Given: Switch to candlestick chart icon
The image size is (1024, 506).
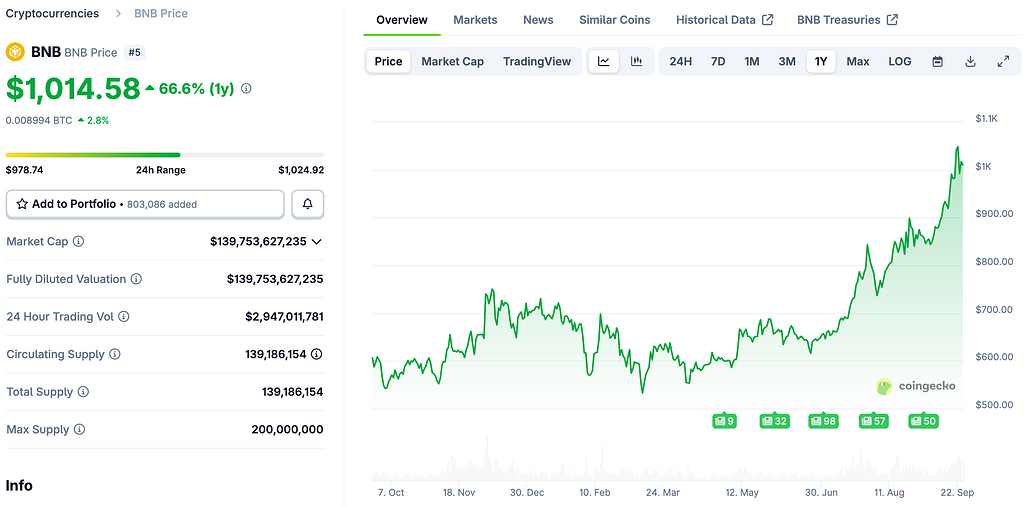Looking at the screenshot, I should (636, 61).
